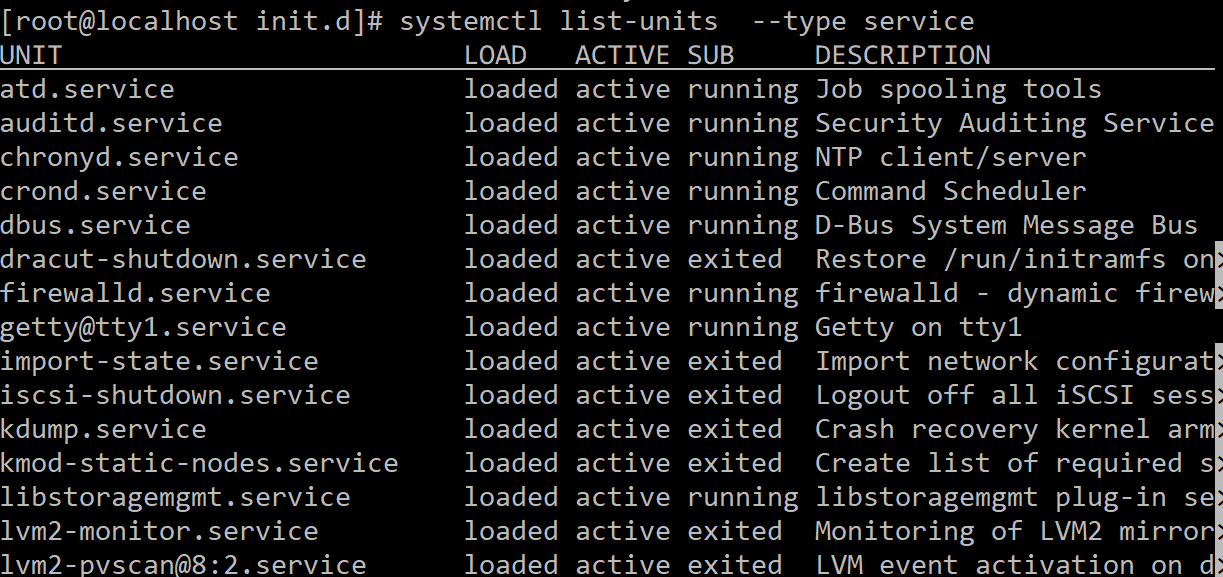Click the systemctl list-units command text
This screenshot has width=1223, height=577.
click(x=559, y=21)
